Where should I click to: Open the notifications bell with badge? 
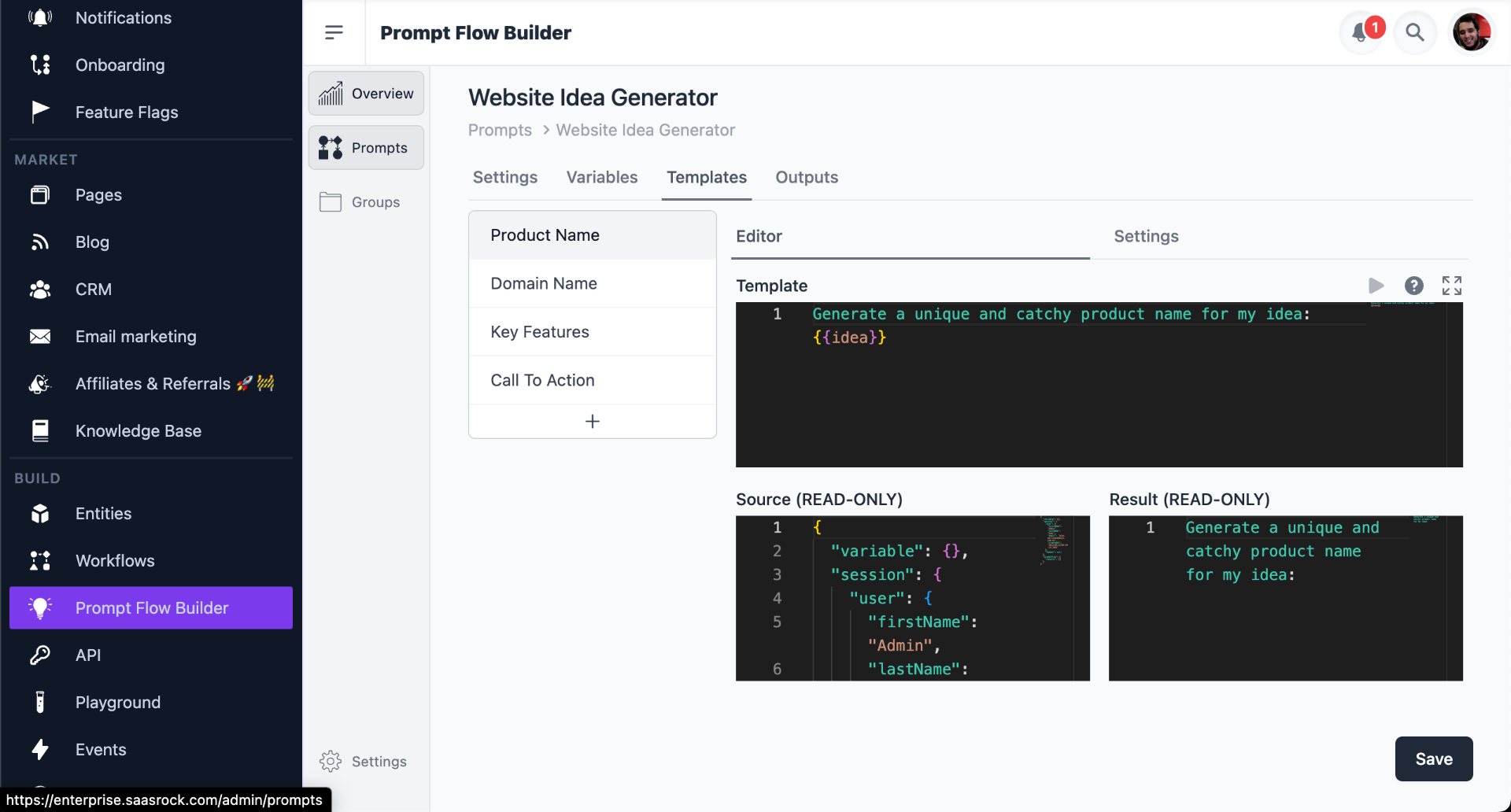[x=1361, y=32]
